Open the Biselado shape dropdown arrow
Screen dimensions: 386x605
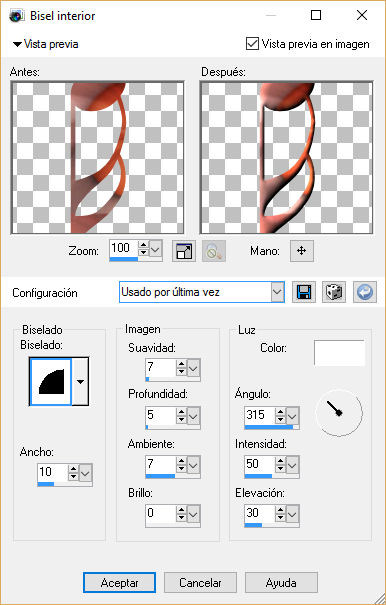pos(80,382)
